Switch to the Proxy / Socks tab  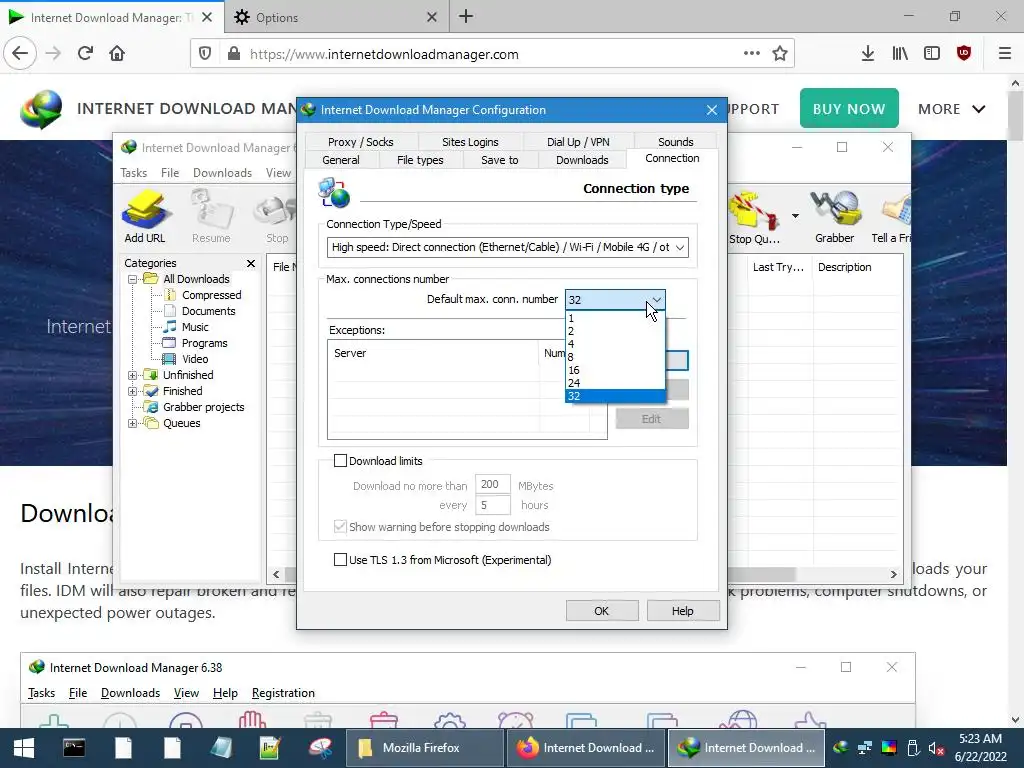point(360,142)
